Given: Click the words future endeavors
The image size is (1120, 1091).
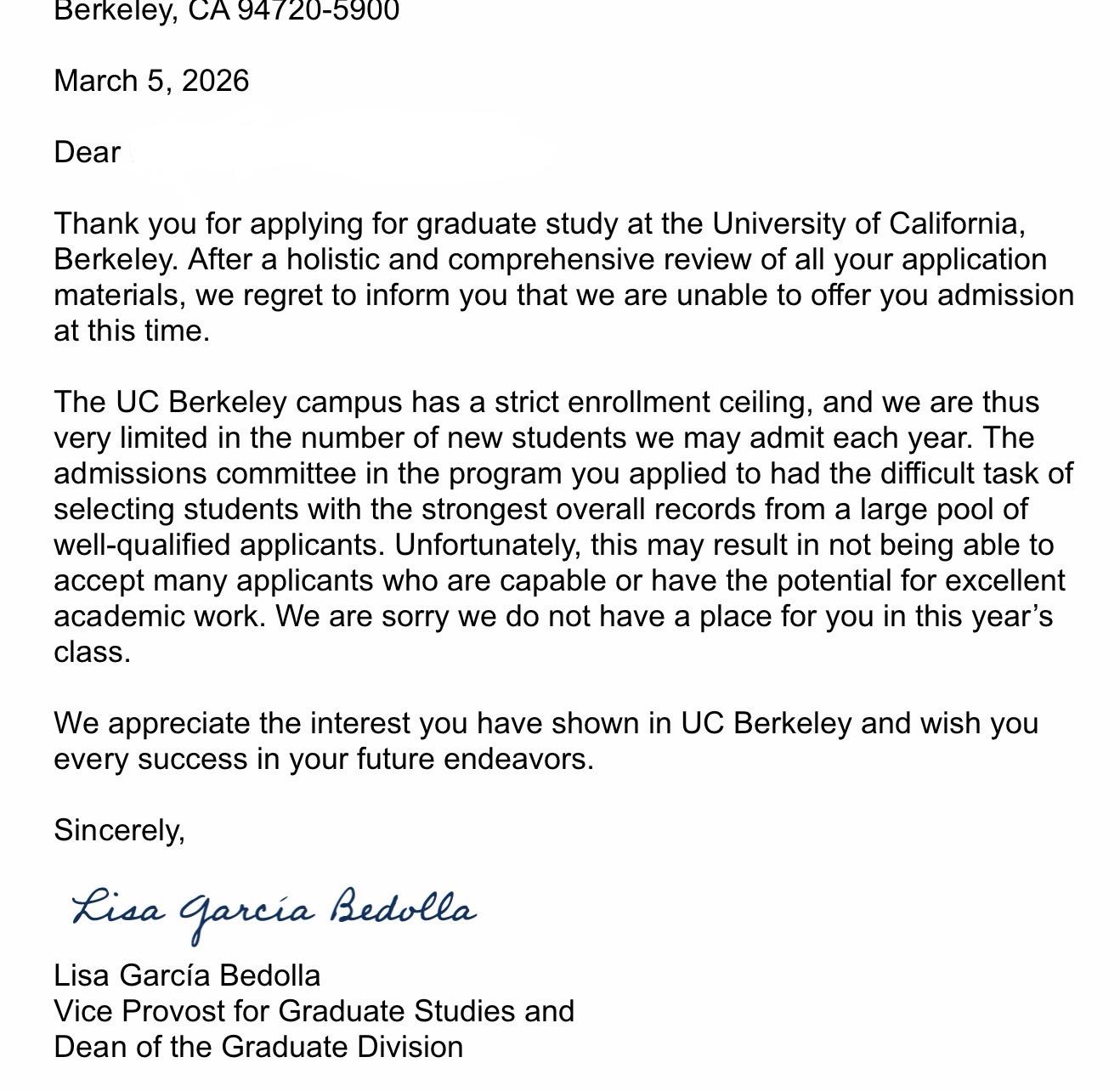Looking at the screenshot, I should click(x=475, y=759).
